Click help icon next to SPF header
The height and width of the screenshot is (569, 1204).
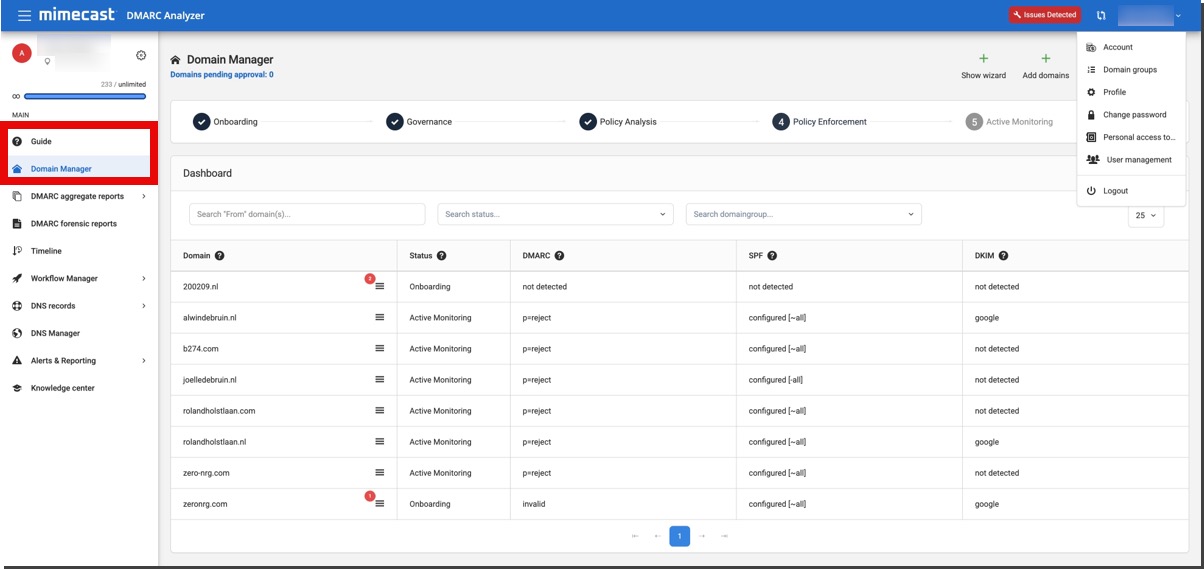pyautogui.click(x=772, y=256)
